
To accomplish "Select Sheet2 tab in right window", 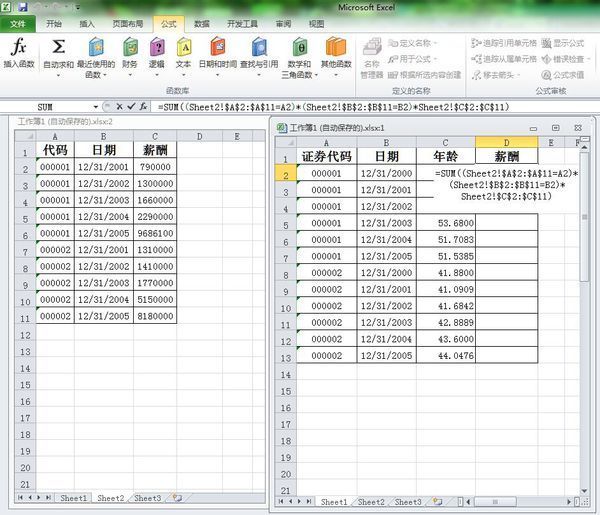I will (x=371, y=502).
